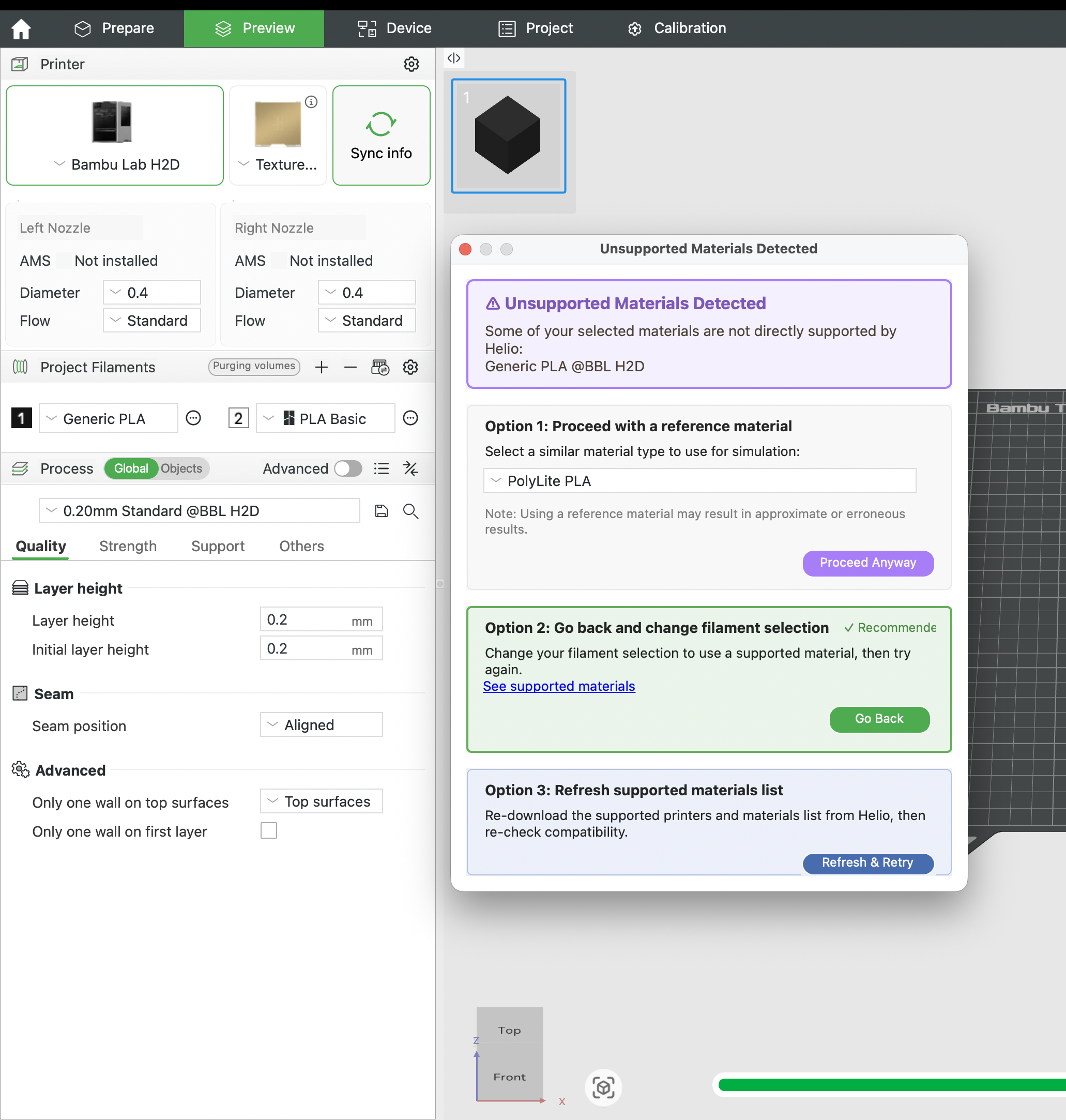Search process settings with magnifier icon
This screenshot has height=1120, width=1066.
(x=410, y=511)
